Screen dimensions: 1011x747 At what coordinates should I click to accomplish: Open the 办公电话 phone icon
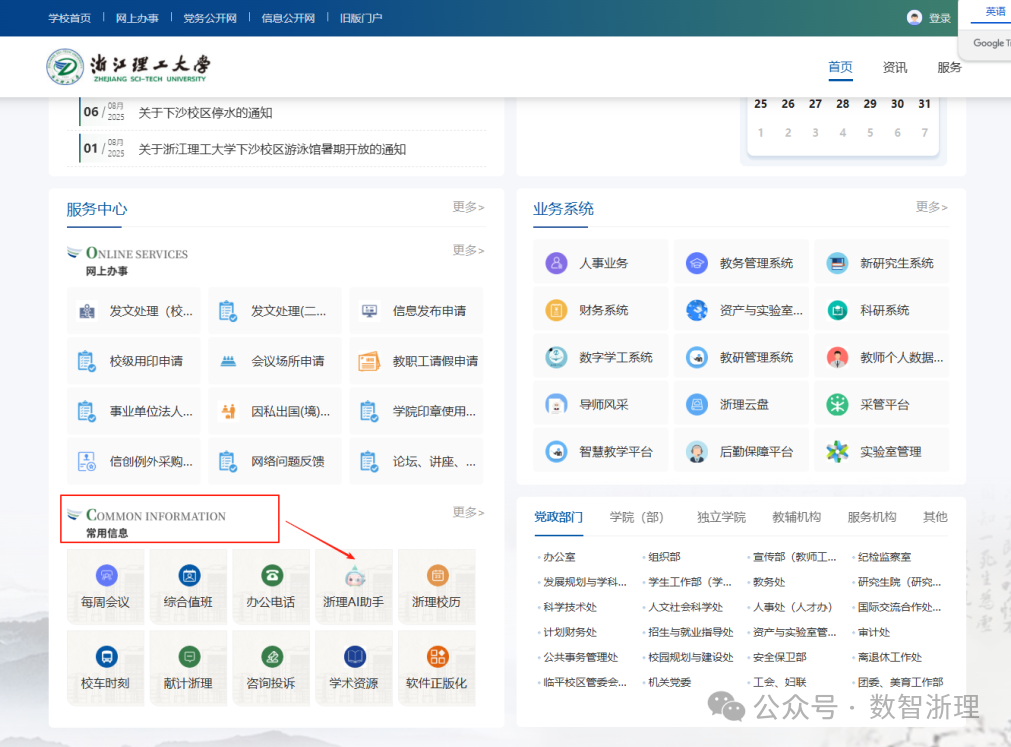[x=271, y=576]
